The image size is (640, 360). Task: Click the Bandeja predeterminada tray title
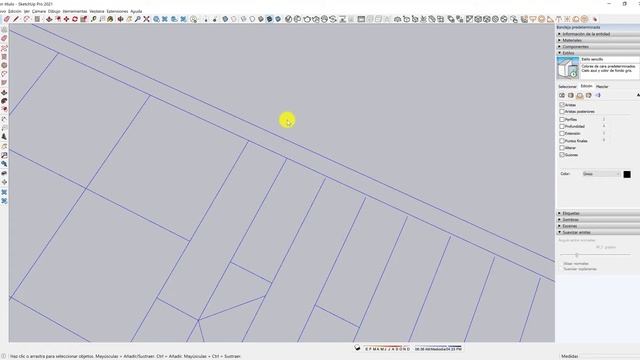pyautogui.click(x=598, y=27)
